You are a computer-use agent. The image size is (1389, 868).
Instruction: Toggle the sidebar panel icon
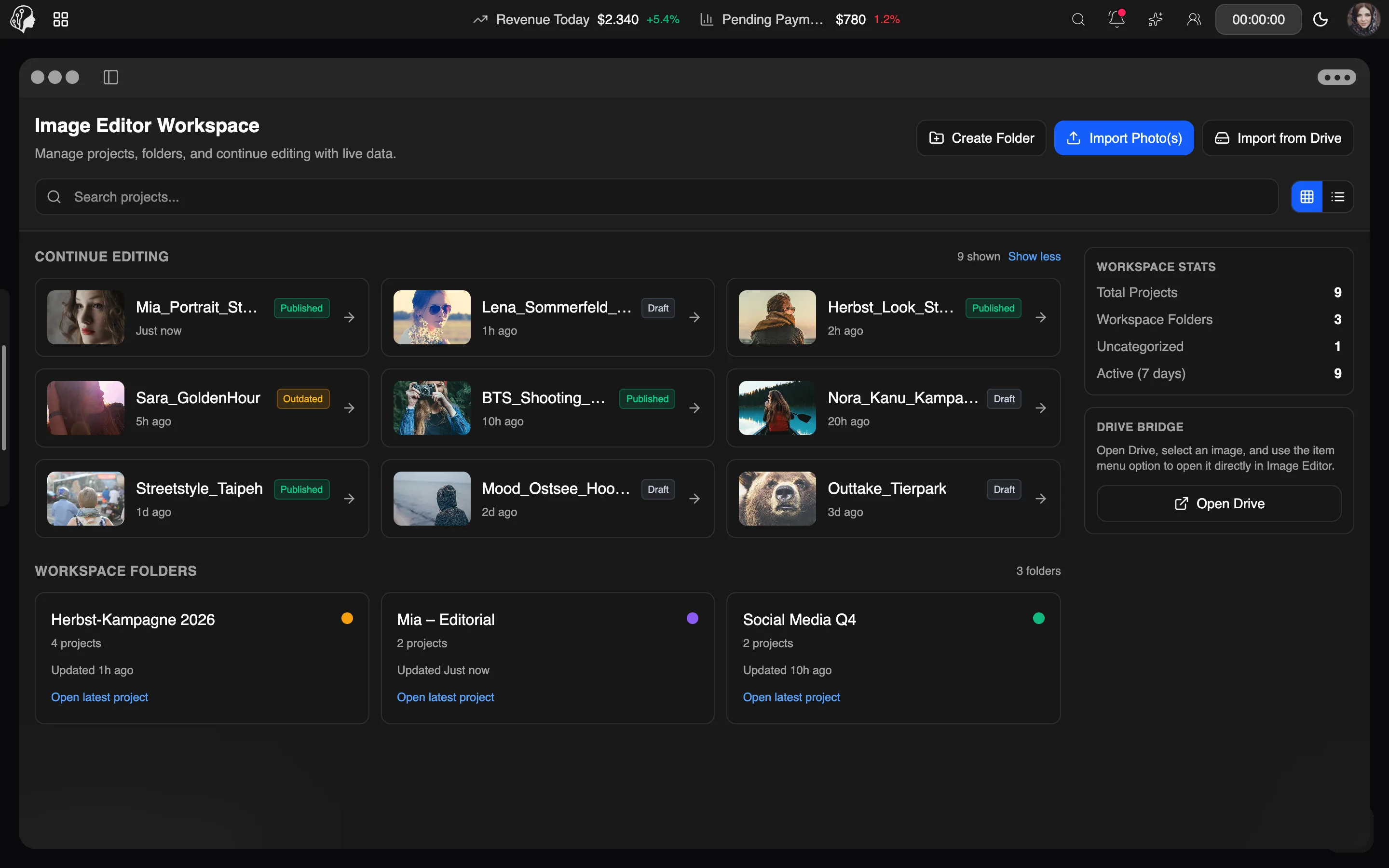pyautogui.click(x=111, y=77)
